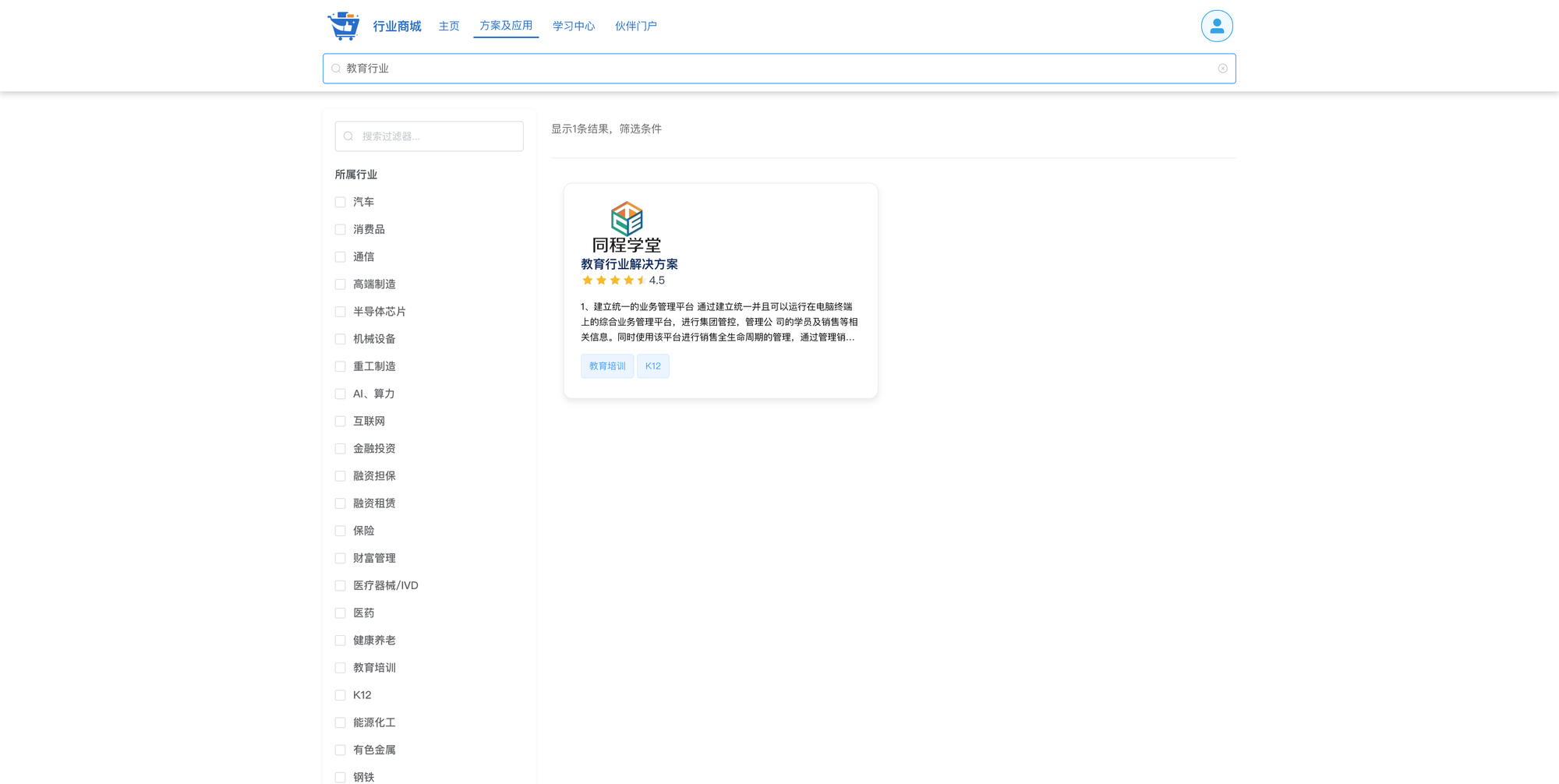The height and width of the screenshot is (784, 1559).
Task: Toggle the K12 filter checkbox
Action: click(x=341, y=695)
